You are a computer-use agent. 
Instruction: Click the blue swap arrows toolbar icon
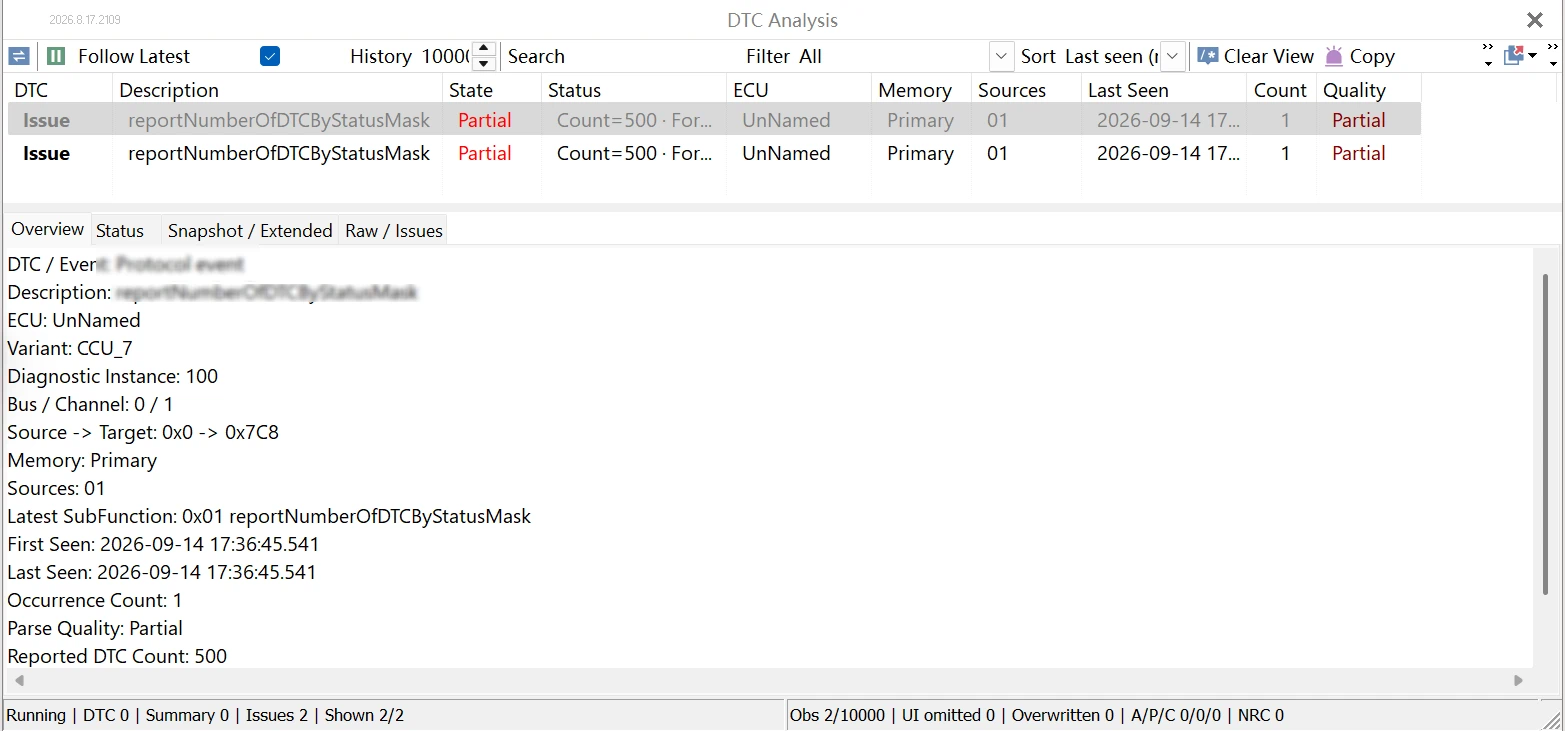coord(19,56)
